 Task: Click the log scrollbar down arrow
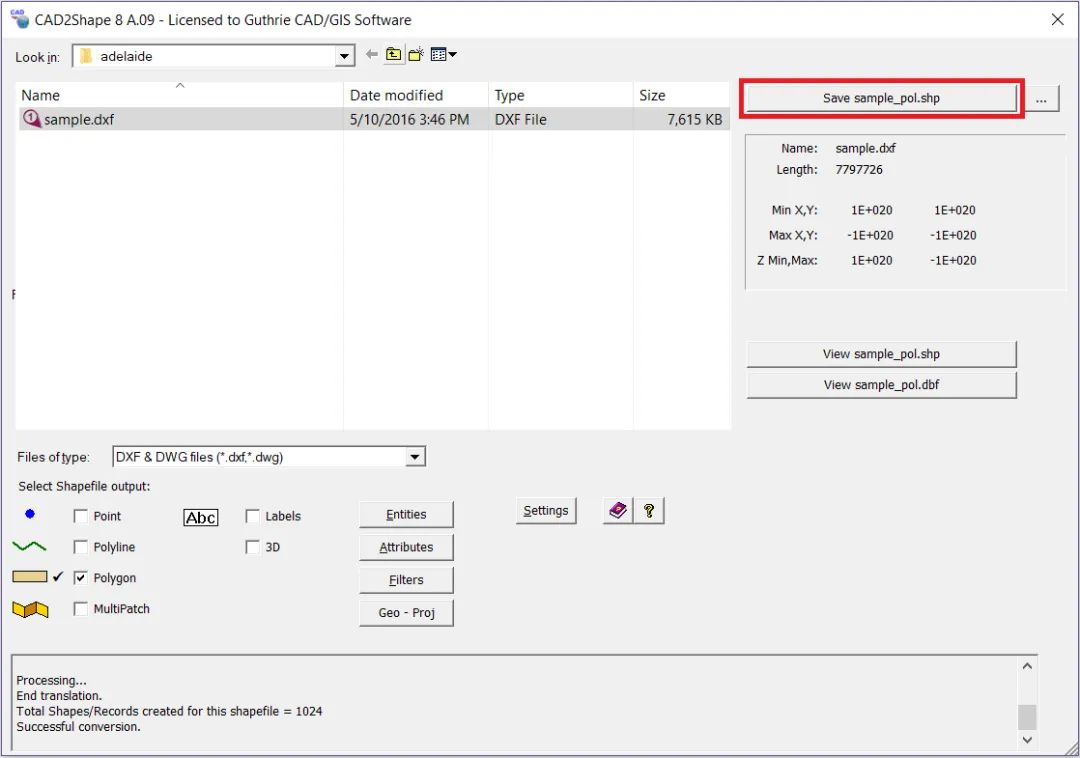(1027, 739)
